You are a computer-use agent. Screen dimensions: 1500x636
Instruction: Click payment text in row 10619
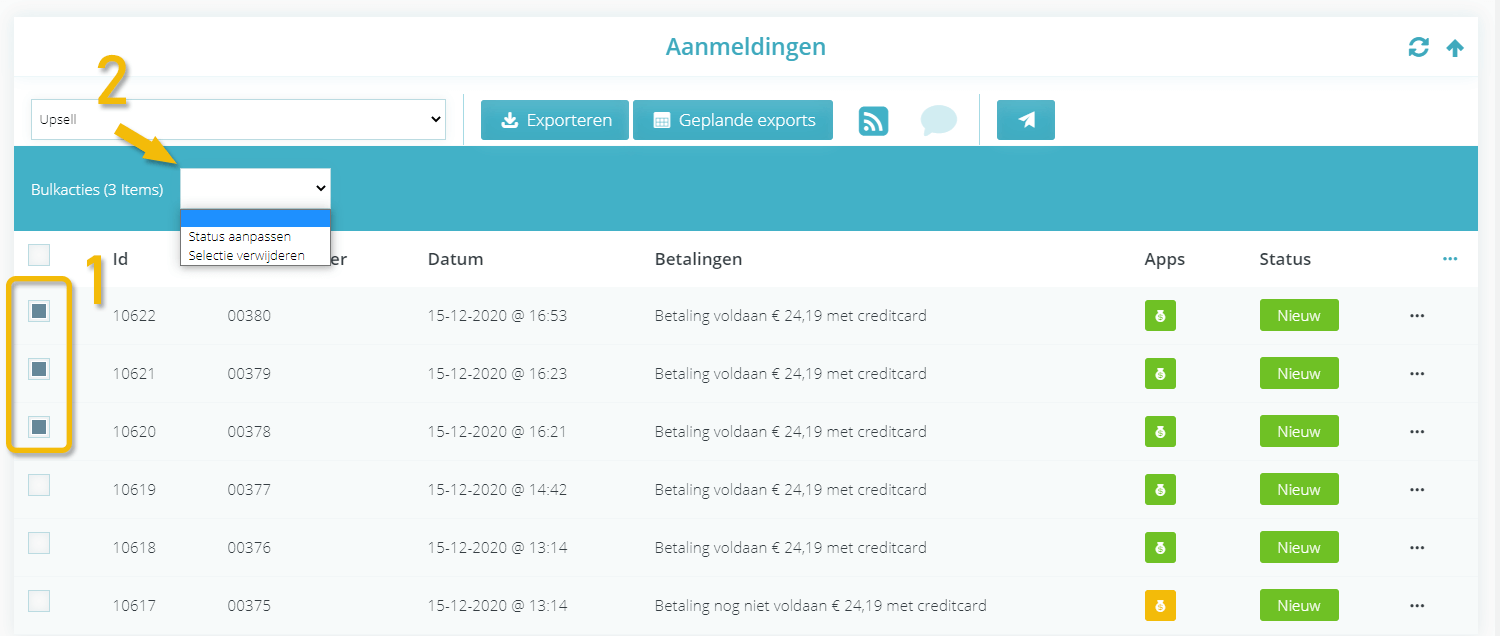pos(790,490)
